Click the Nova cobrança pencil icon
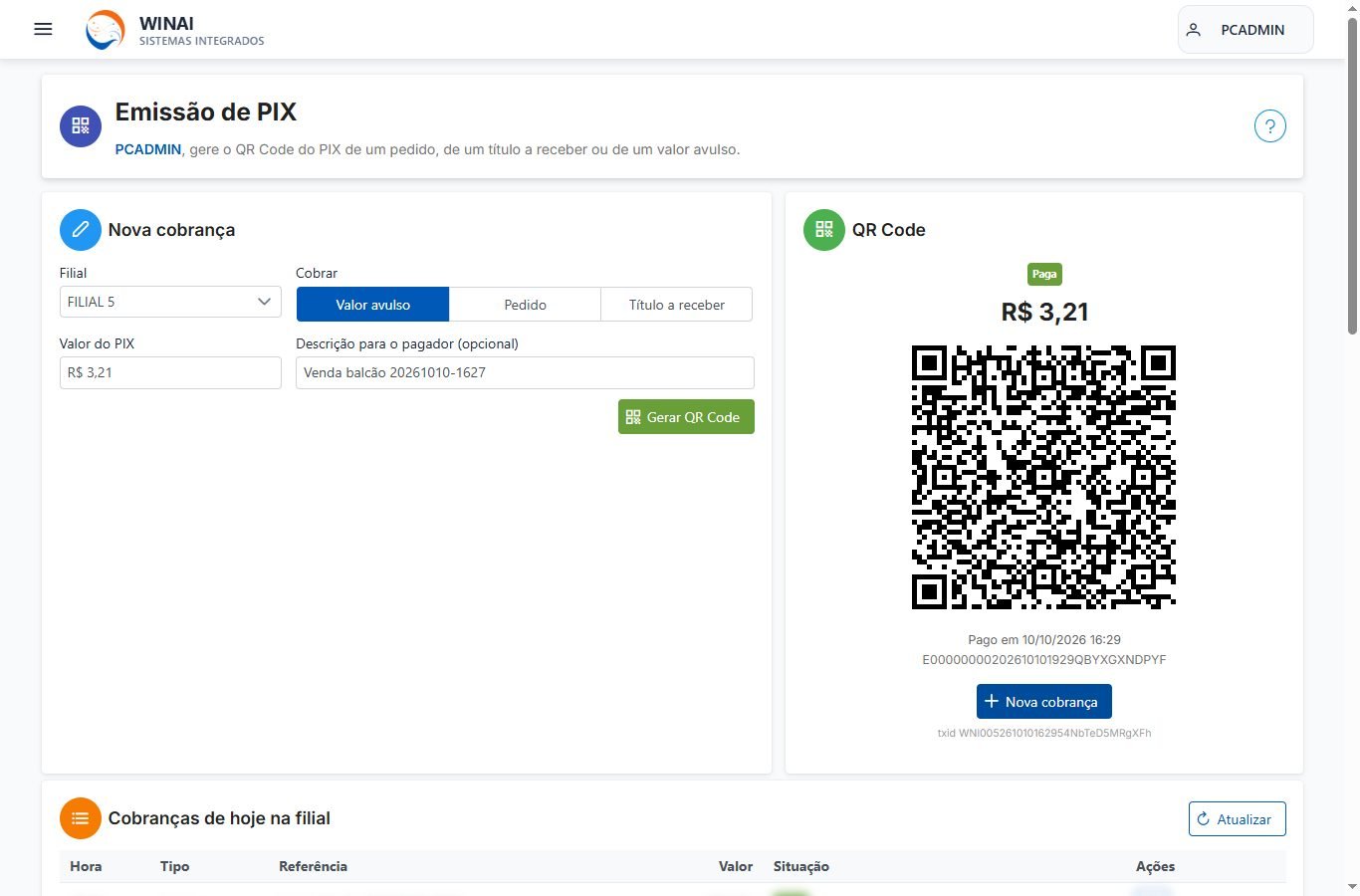The height and width of the screenshot is (896, 1360). click(81, 230)
